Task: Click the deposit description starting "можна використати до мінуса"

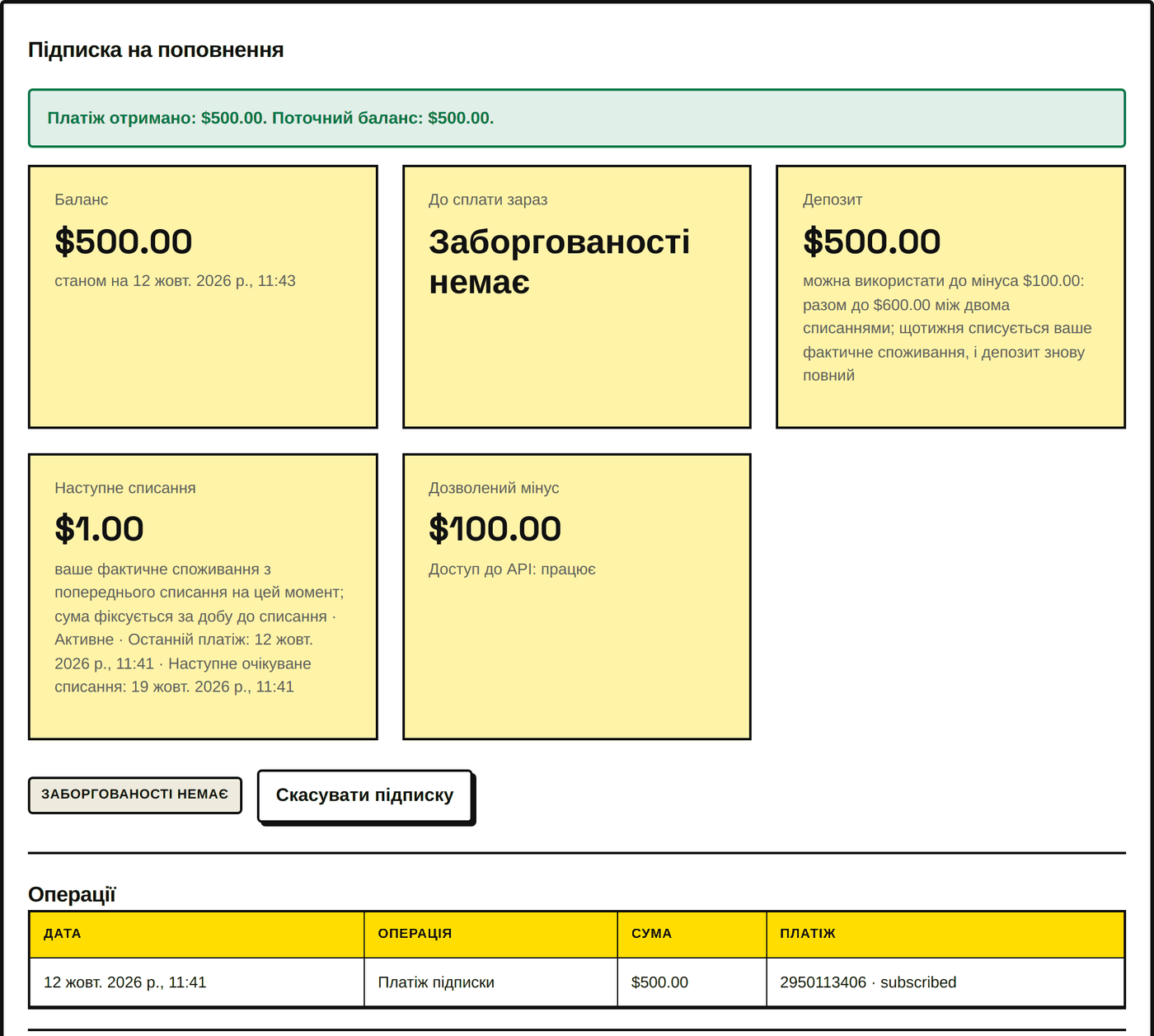Action: pyautogui.click(x=948, y=328)
